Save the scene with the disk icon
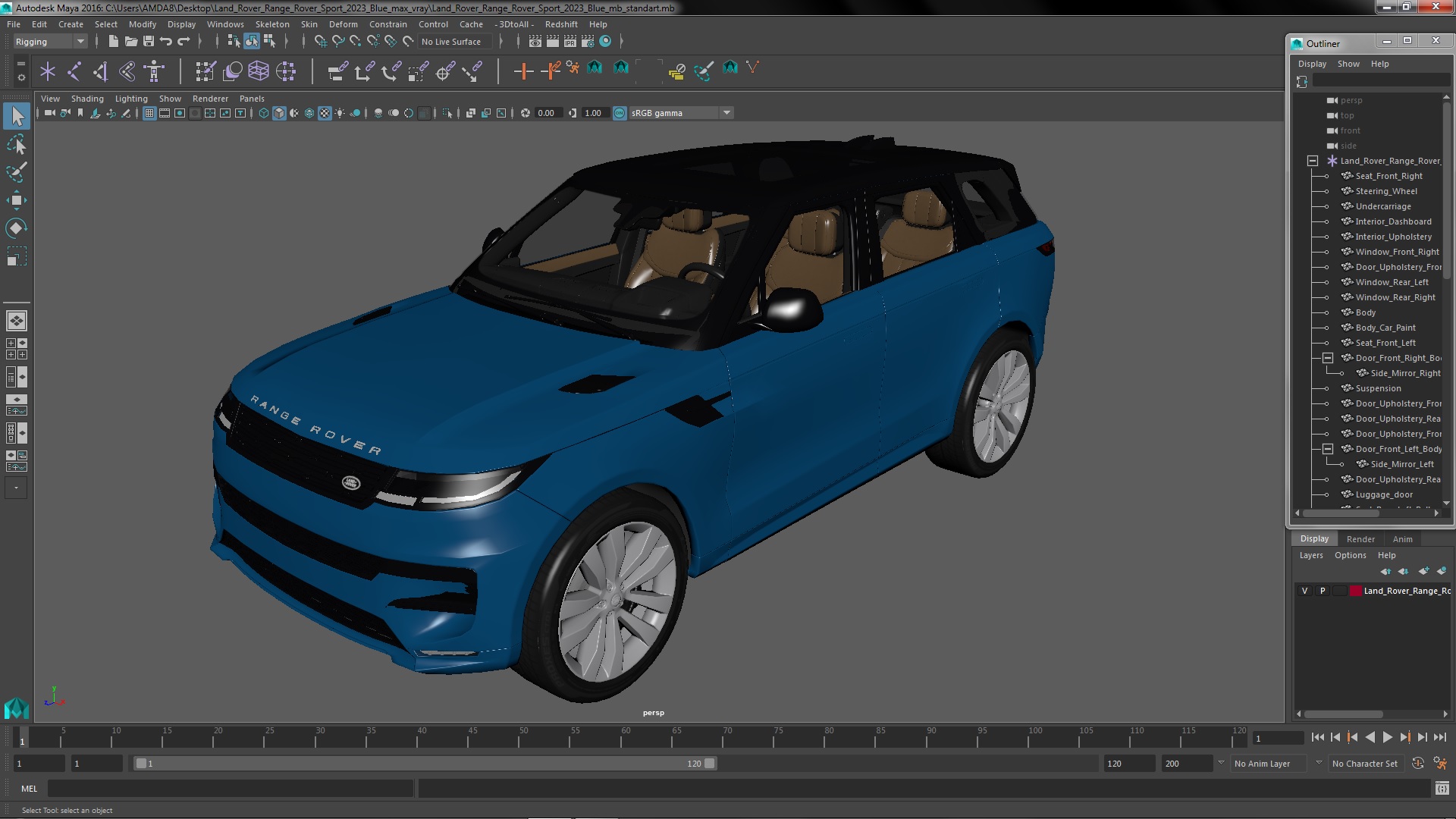 [149, 41]
